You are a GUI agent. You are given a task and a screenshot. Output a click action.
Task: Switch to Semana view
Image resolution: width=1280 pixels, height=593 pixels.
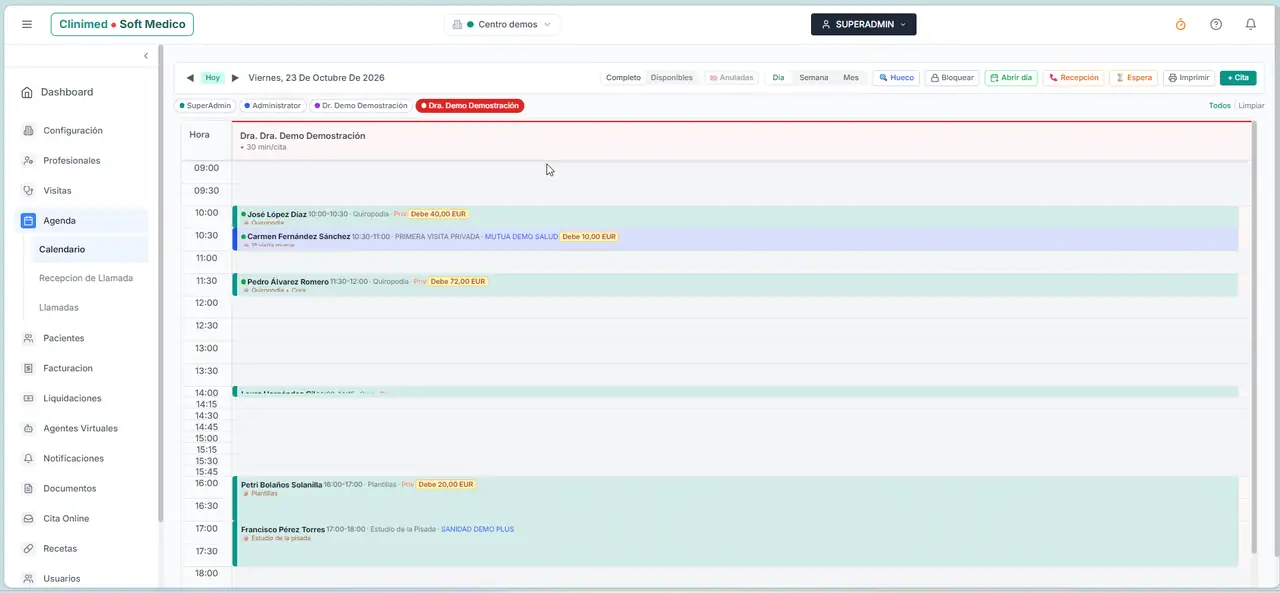point(813,78)
